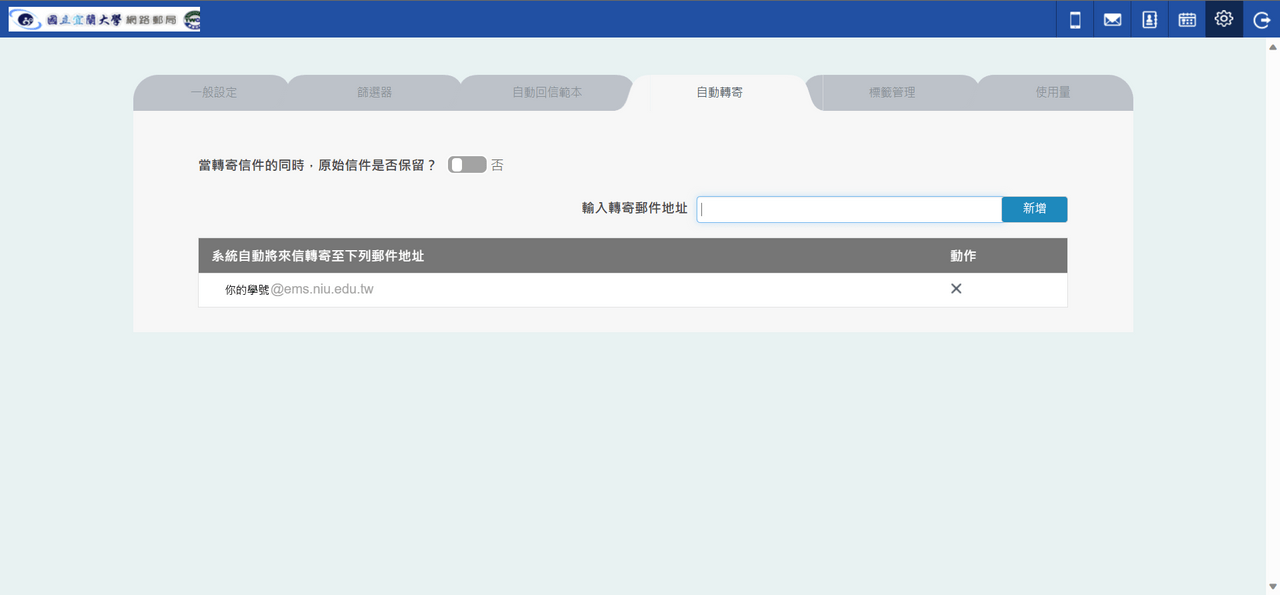The width and height of the screenshot is (1280, 595).
Task: Click the 當轉寄信件的同時 question label
Action: [x=318, y=165]
